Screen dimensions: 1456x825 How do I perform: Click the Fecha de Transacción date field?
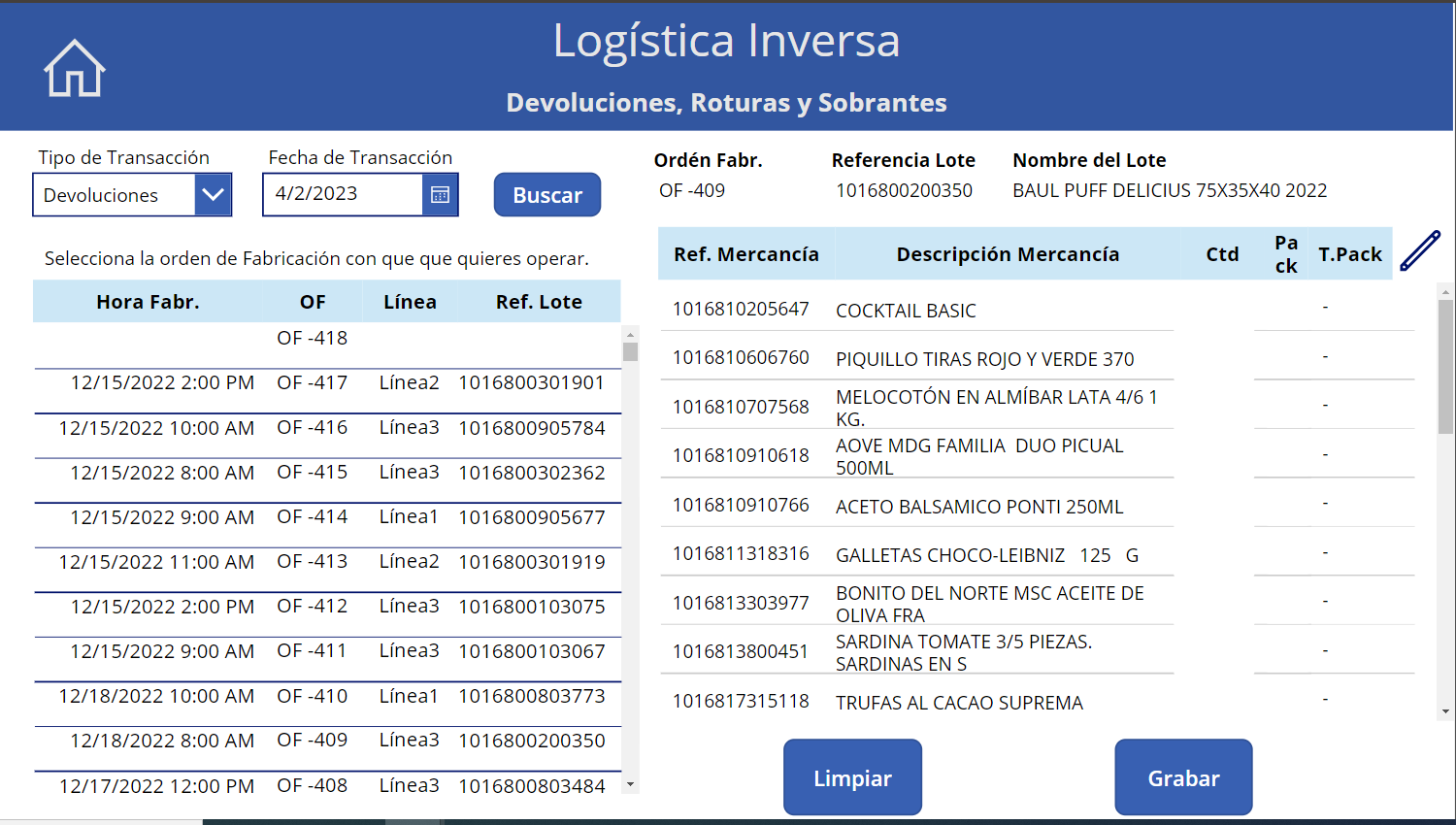pyautogui.click(x=344, y=195)
